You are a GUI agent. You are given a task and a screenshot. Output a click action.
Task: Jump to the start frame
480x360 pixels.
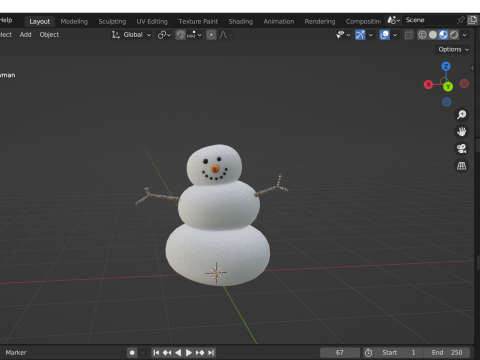point(156,353)
